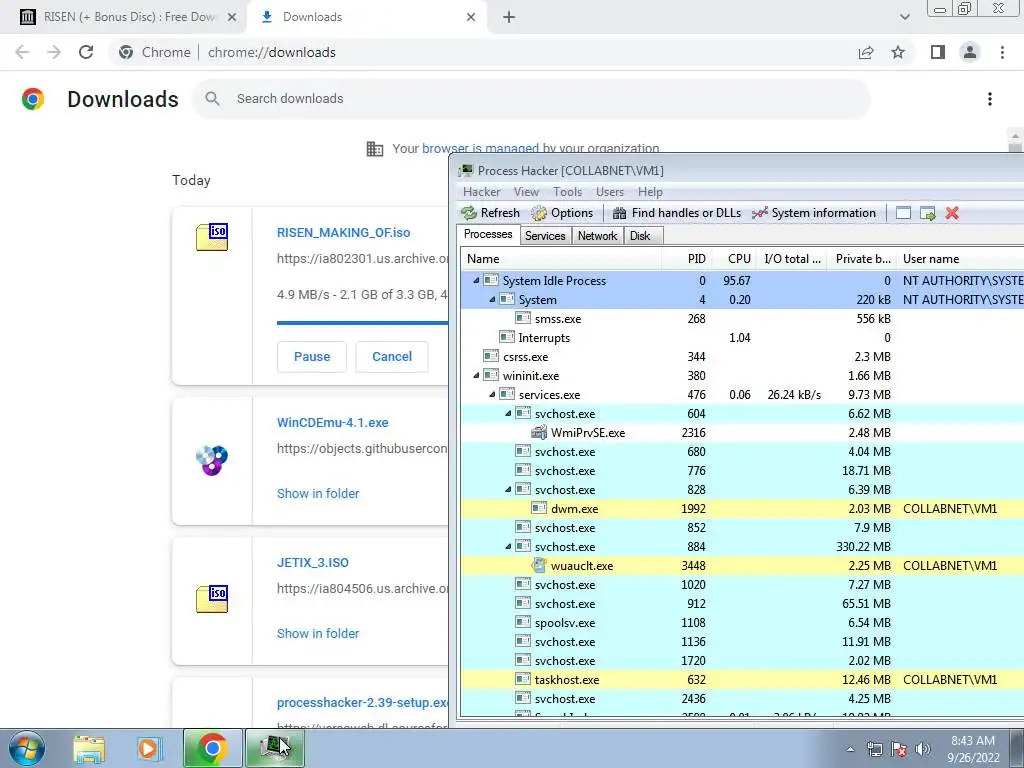Collapse System Idle Process tree node
This screenshot has width=1024, height=768.
pyautogui.click(x=476, y=280)
